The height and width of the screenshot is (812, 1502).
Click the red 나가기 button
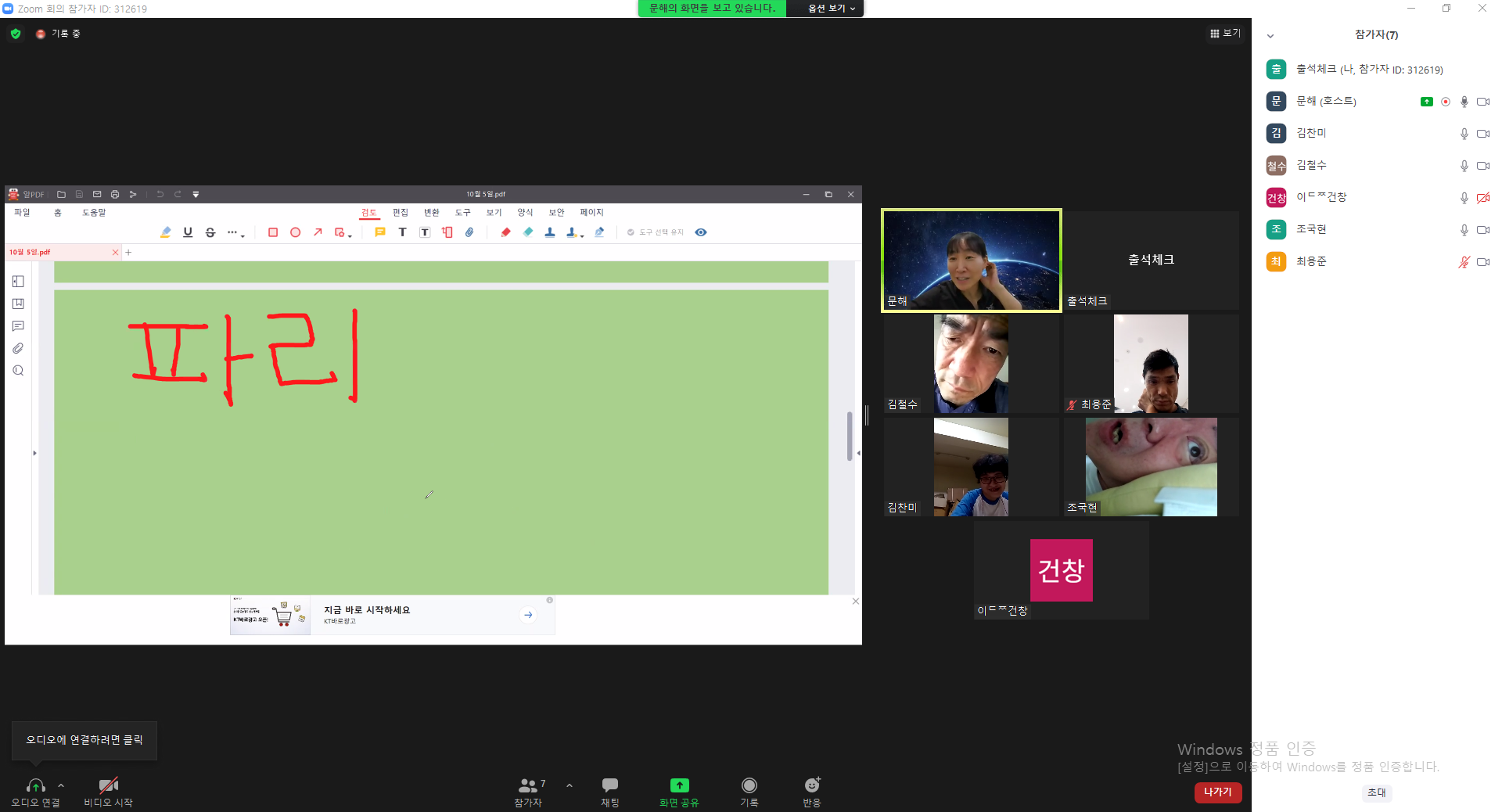(x=1218, y=792)
